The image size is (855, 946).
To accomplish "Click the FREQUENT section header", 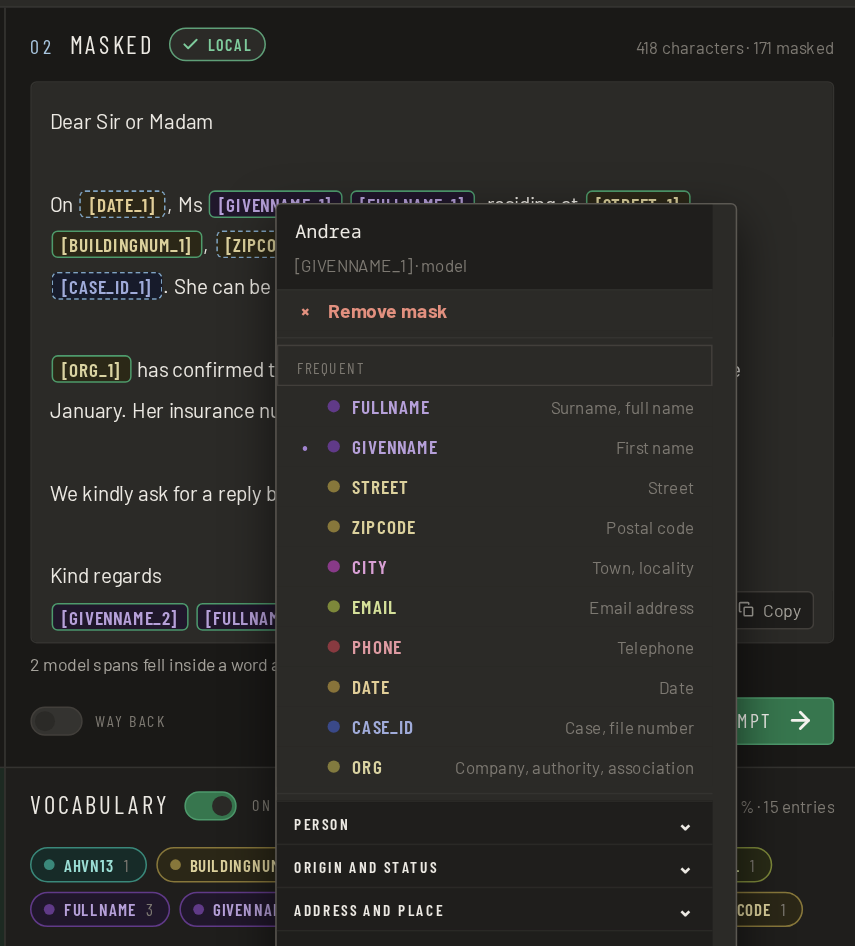I will coord(494,366).
